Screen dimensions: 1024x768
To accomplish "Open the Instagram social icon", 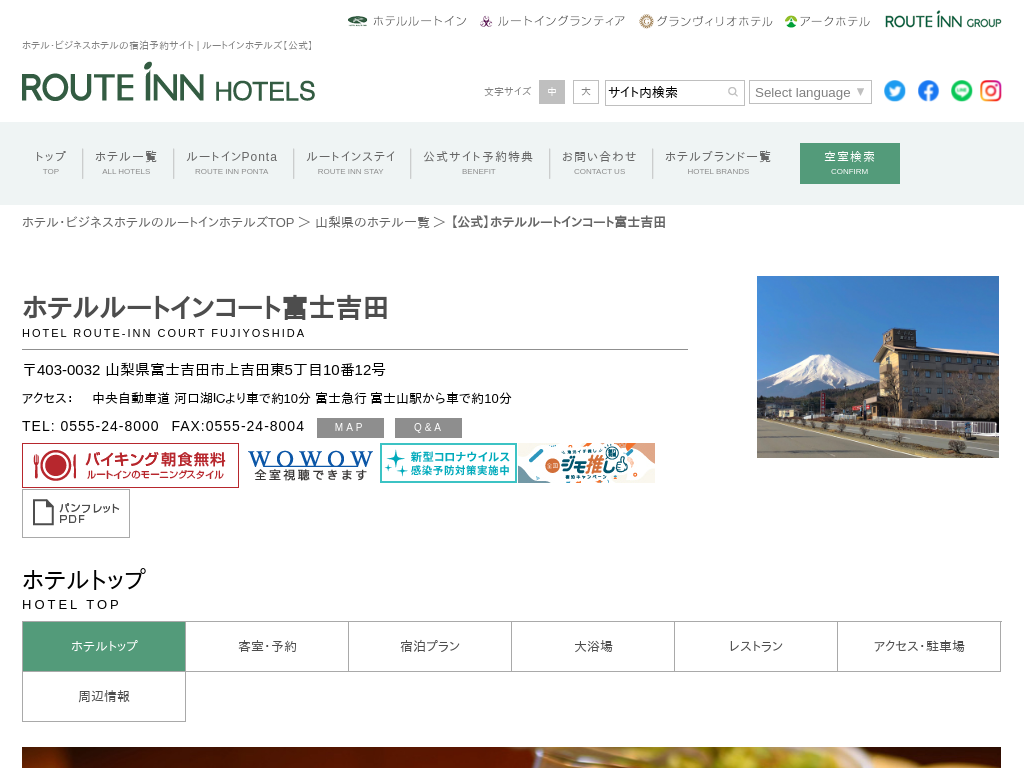I will 991,91.
